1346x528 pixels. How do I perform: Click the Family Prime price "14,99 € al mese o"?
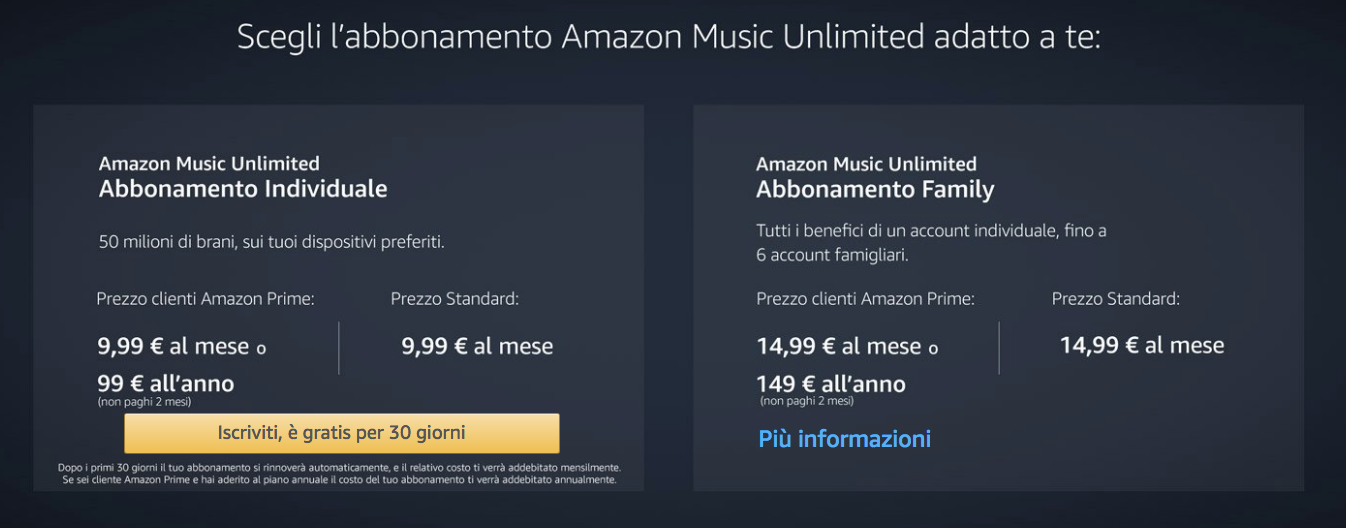[847, 347]
